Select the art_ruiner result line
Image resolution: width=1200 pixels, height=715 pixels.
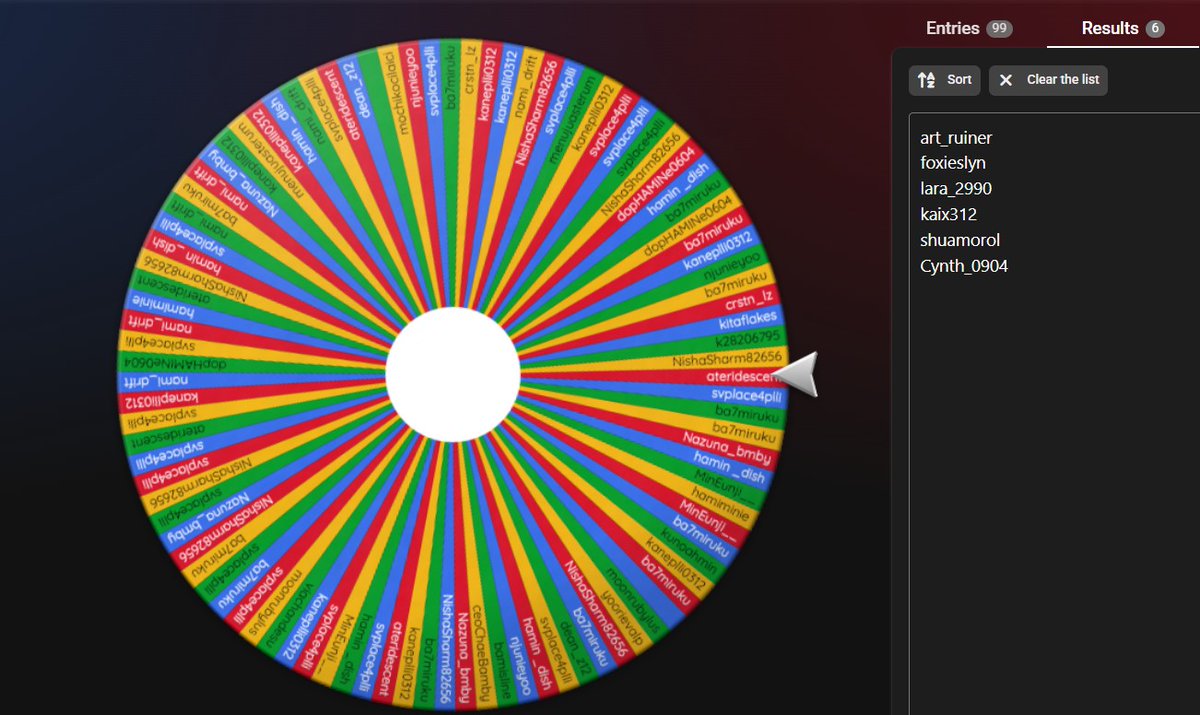tap(956, 137)
